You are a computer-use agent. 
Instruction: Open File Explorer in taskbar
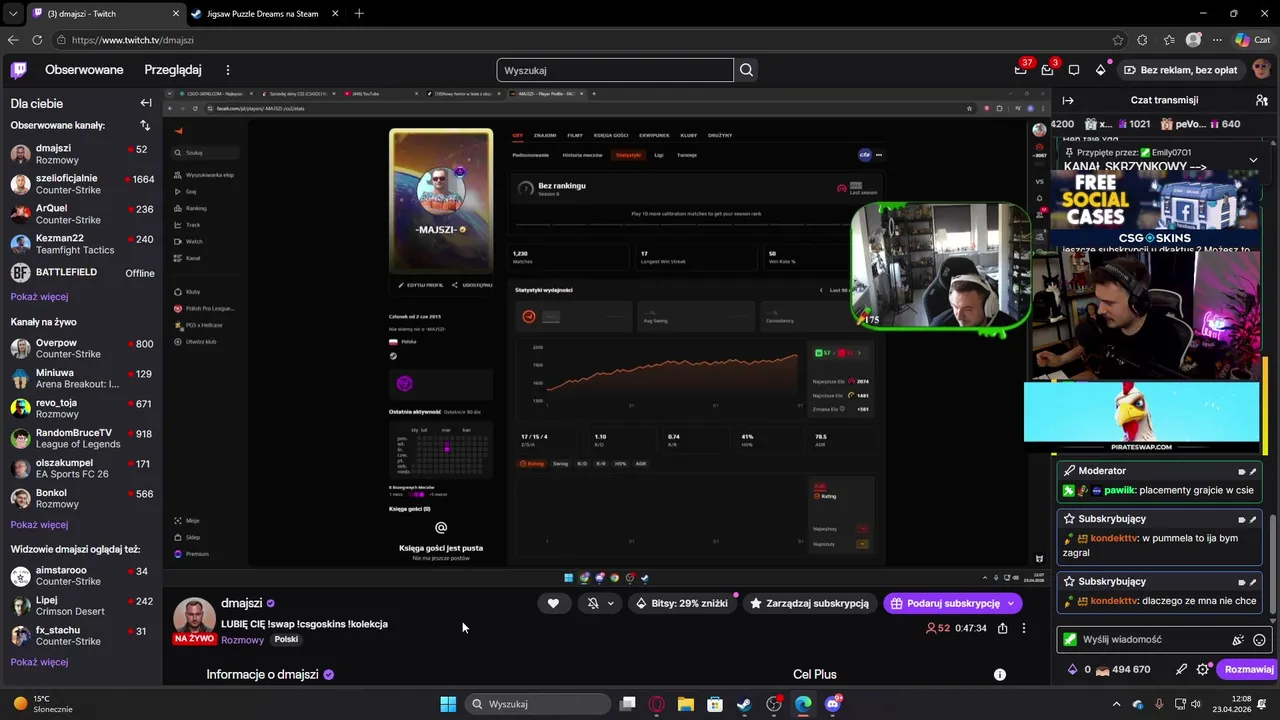point(686,704)
